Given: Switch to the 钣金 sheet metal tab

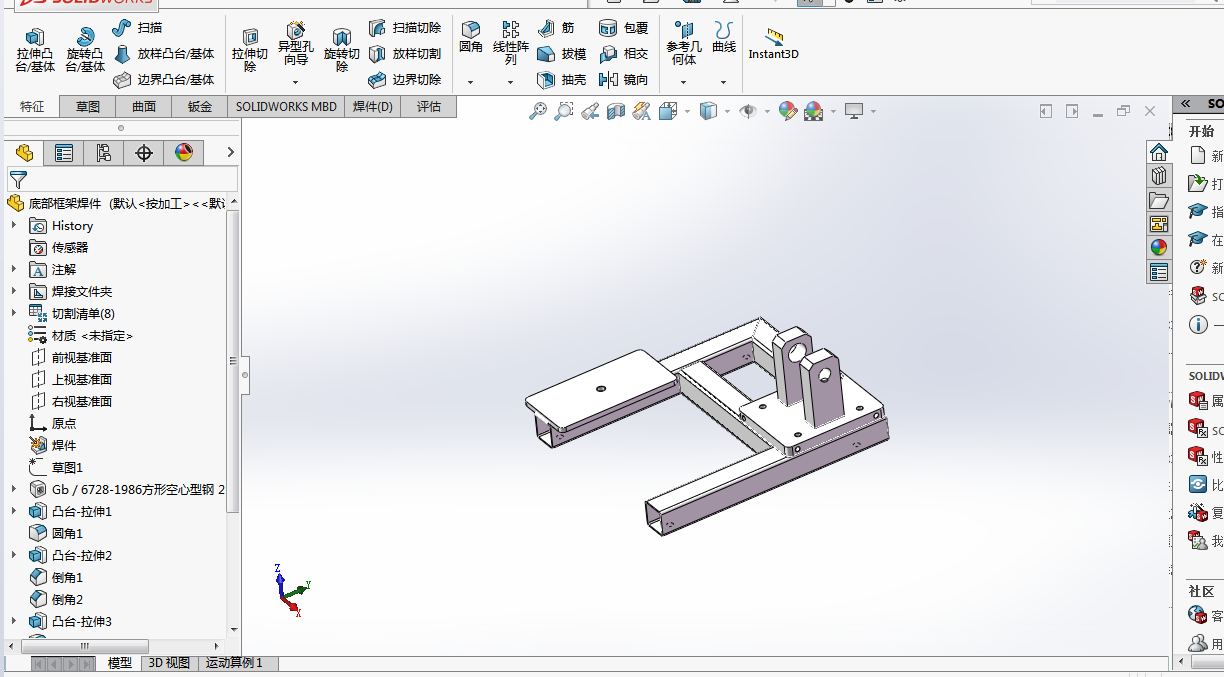Looking at the screenshot, I should tap(200, 107).
